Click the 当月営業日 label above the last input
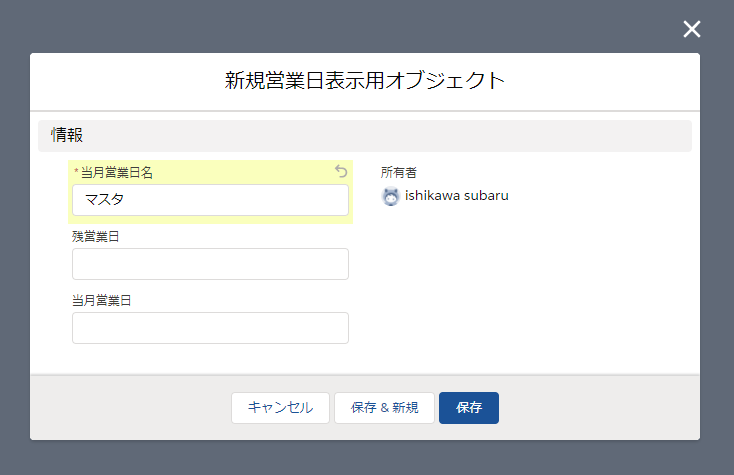This screenshot has height=475, width=734. pyautogui.click(x=102, y=300)
